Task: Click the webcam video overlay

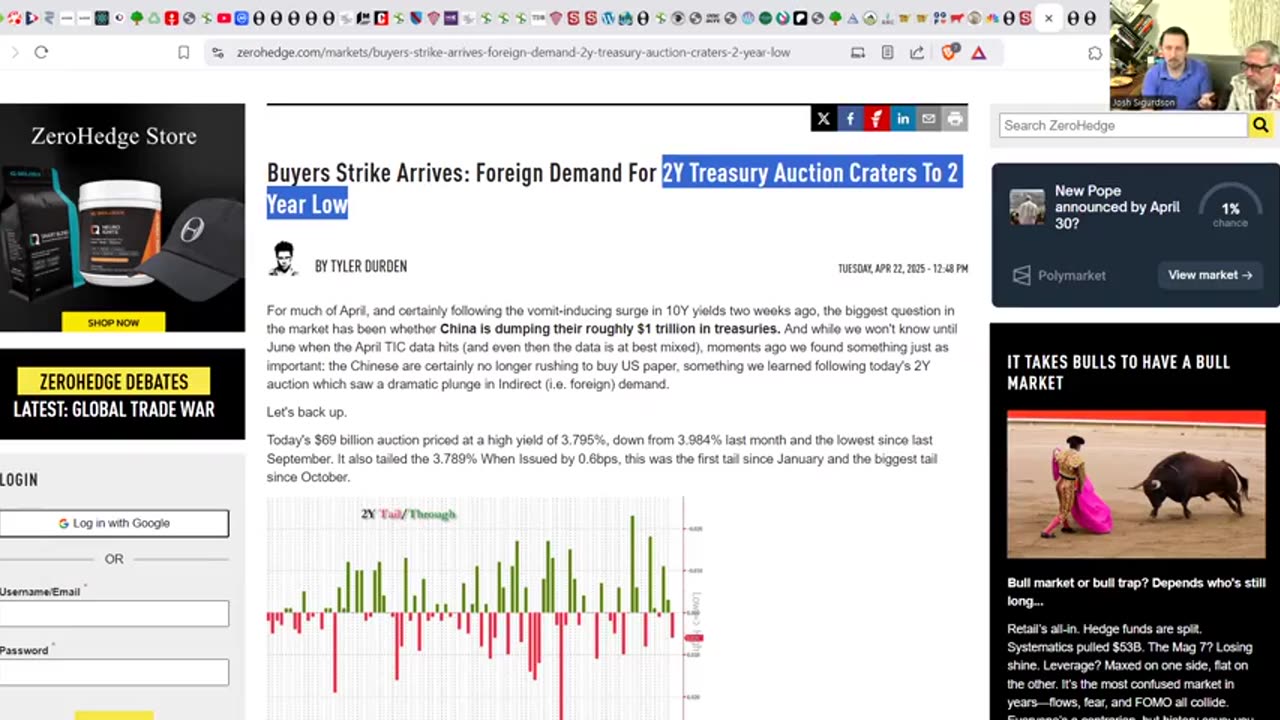Action: coord(1195,55)
